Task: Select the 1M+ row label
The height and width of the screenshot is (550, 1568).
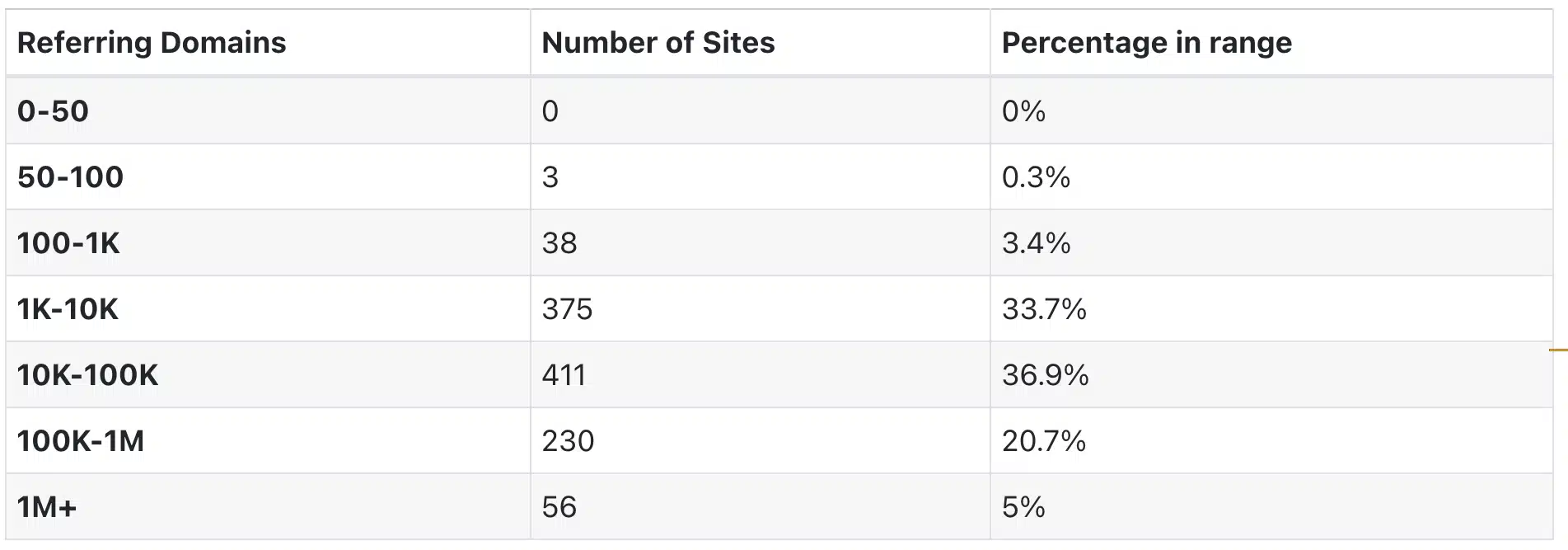Action: 47,507
